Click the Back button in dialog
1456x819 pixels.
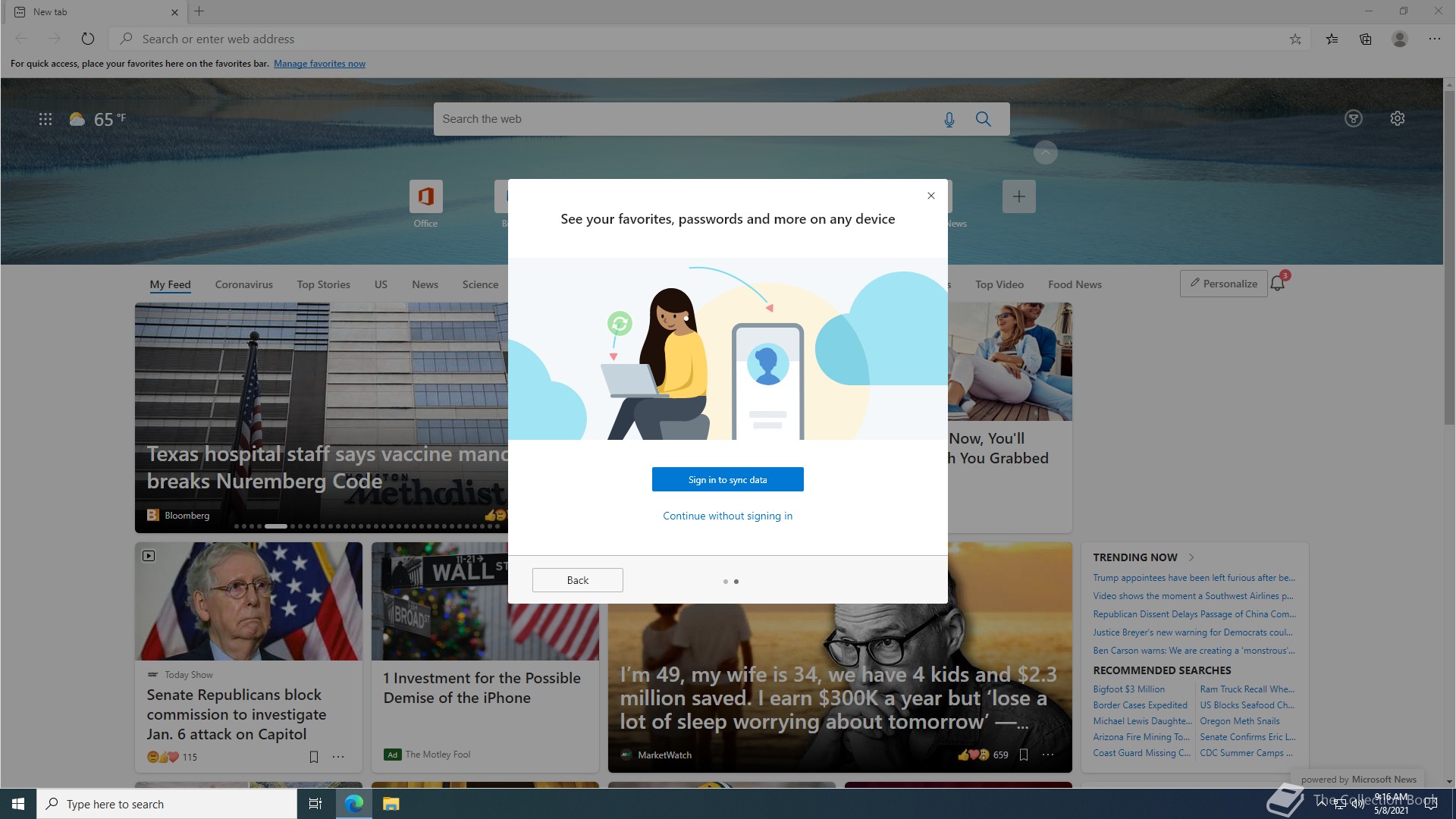(578, 580)
